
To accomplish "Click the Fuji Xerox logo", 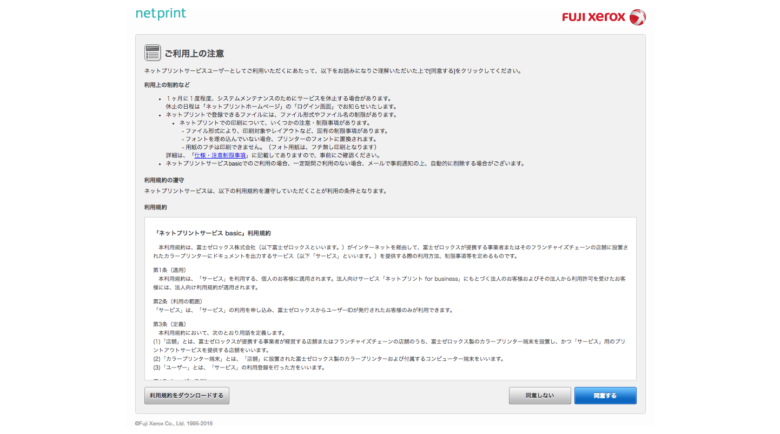I will point(604,17).
